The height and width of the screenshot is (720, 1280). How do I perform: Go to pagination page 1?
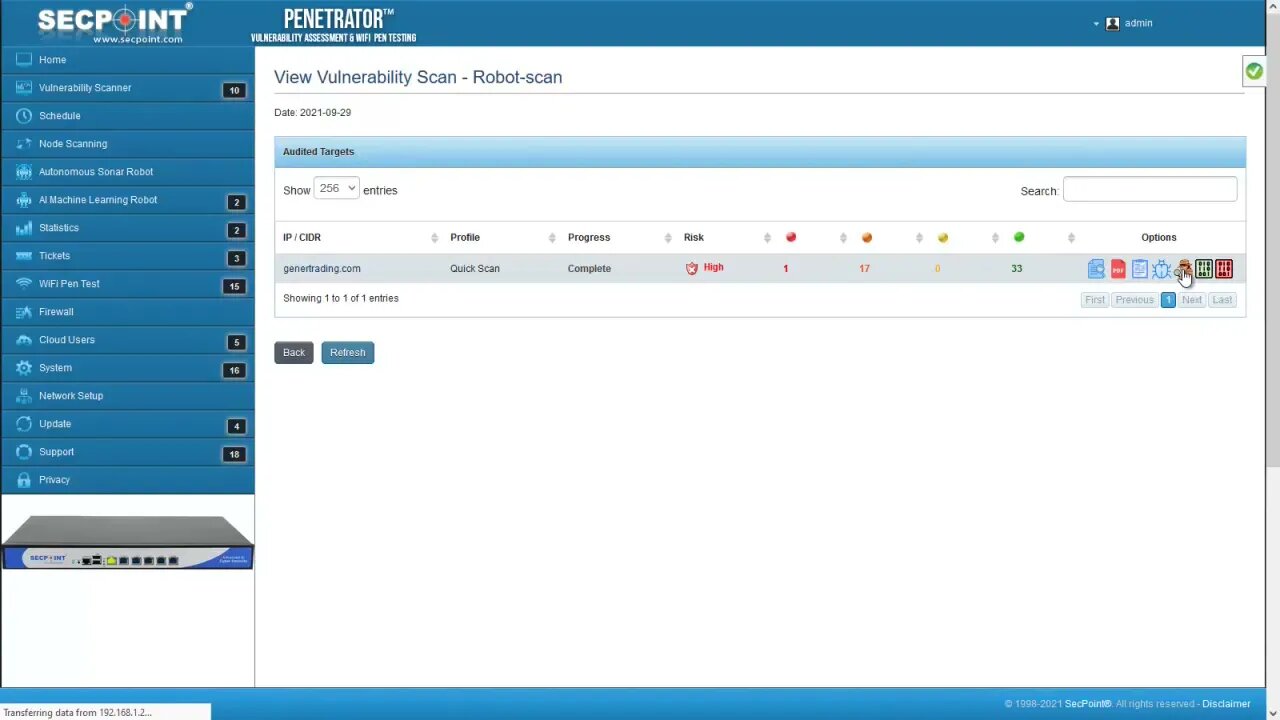[1168, 300]
